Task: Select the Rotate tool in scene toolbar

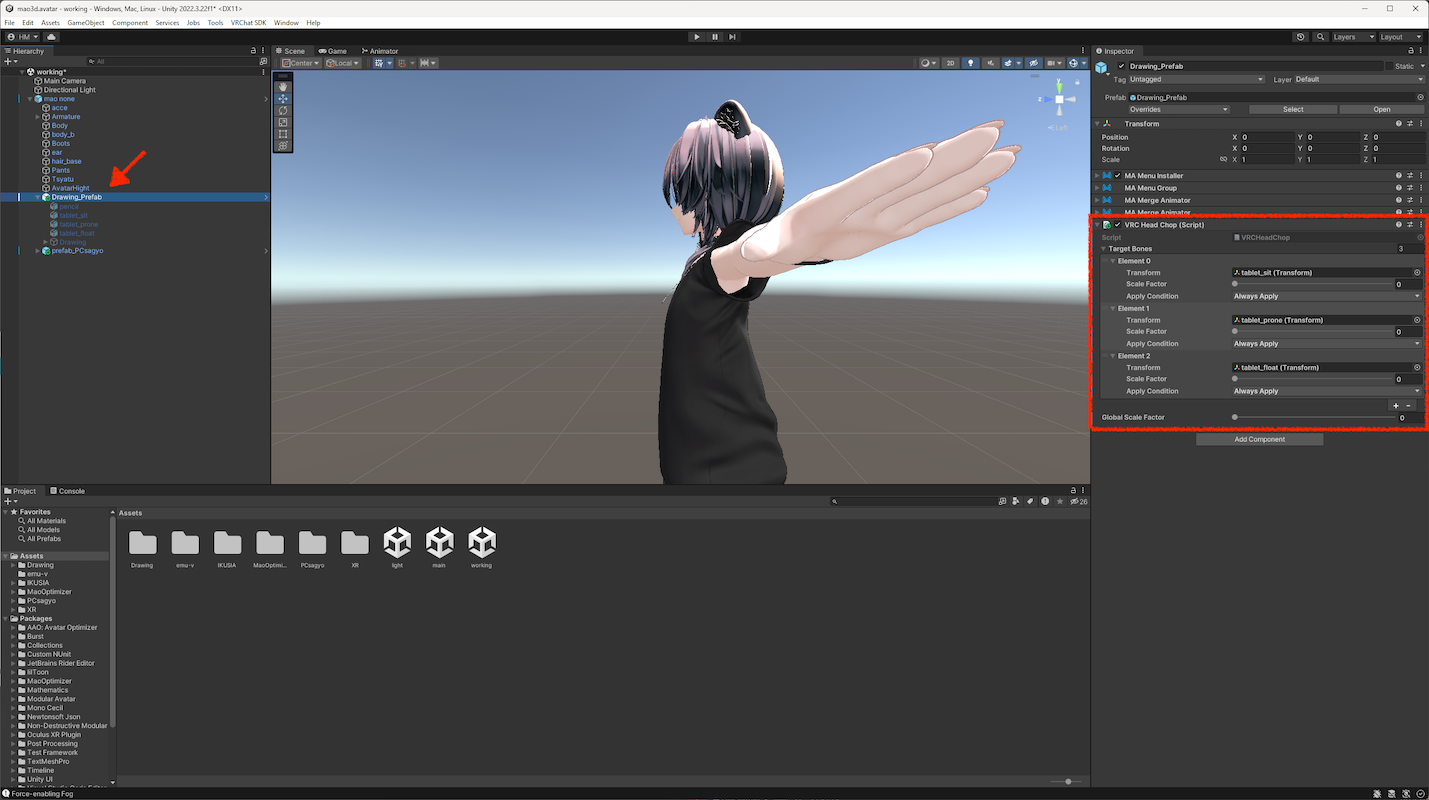Action: click(283, 111)
